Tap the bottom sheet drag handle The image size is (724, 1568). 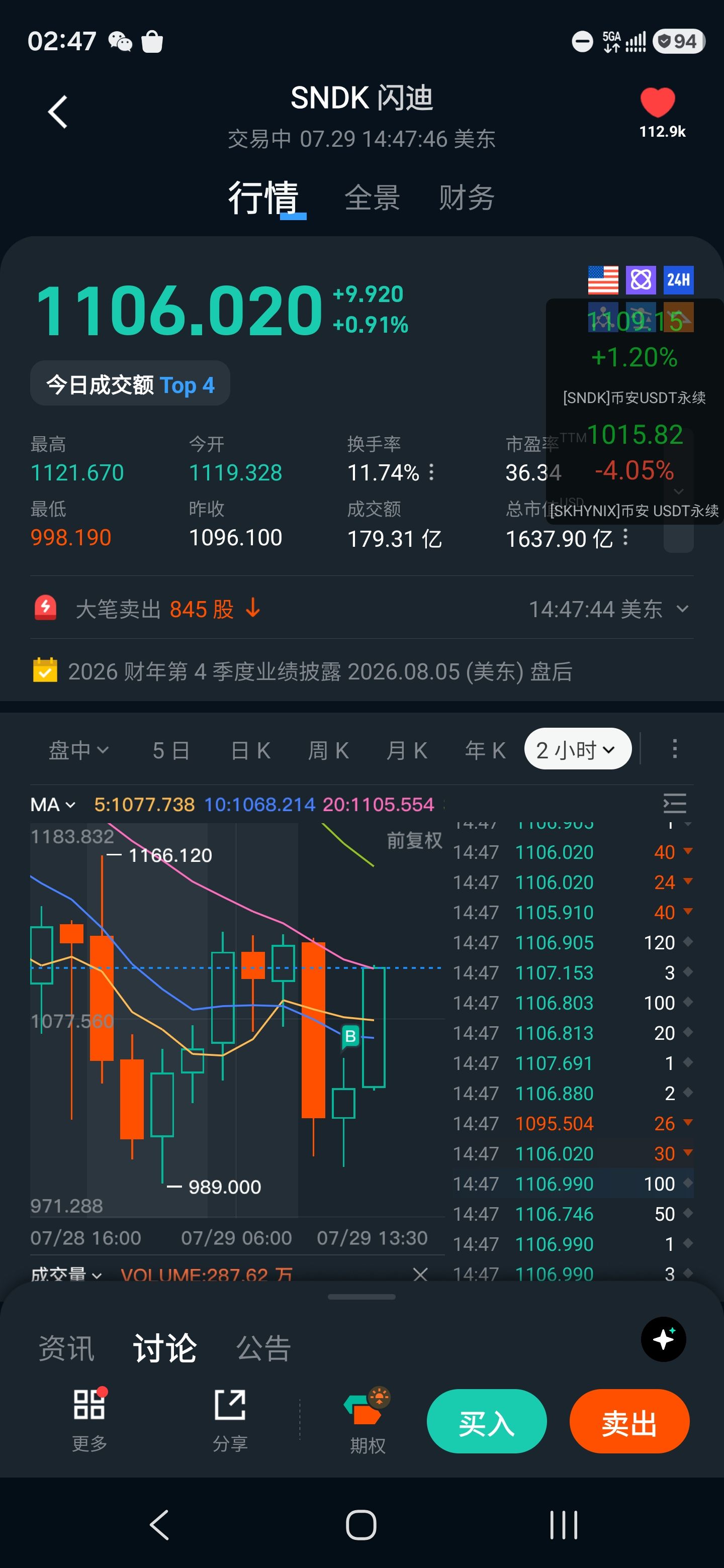[x=361, y=1297]
